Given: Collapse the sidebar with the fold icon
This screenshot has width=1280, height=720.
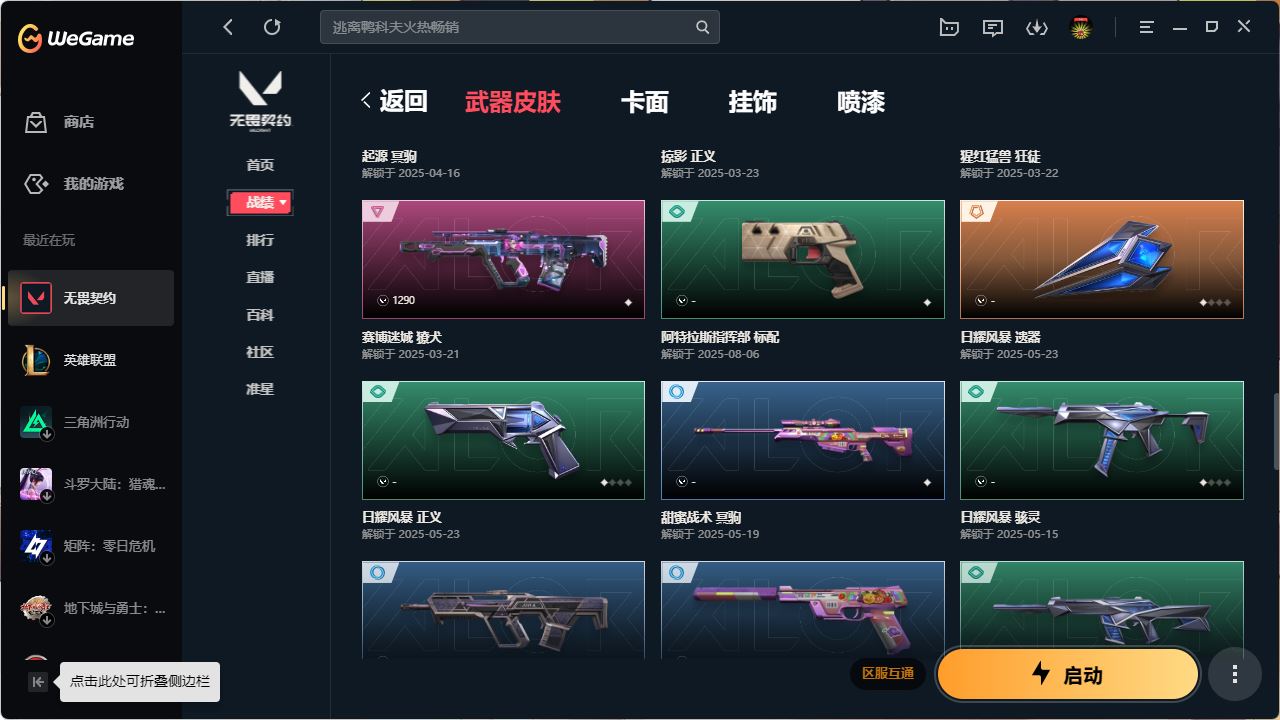Looking at the screenshot, I should tap(38, 682).
